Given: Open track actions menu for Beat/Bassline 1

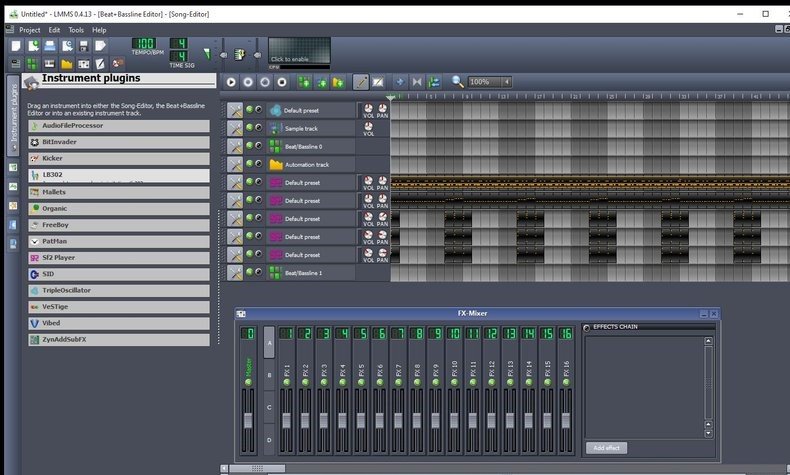Looking at the screenshot, I should (235, 273).
